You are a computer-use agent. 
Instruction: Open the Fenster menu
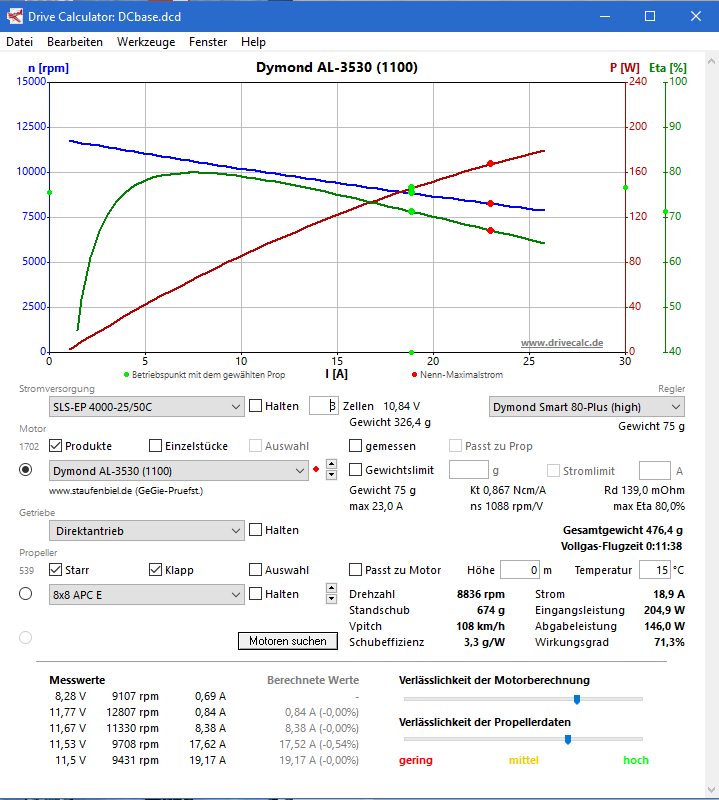[208, 42]
